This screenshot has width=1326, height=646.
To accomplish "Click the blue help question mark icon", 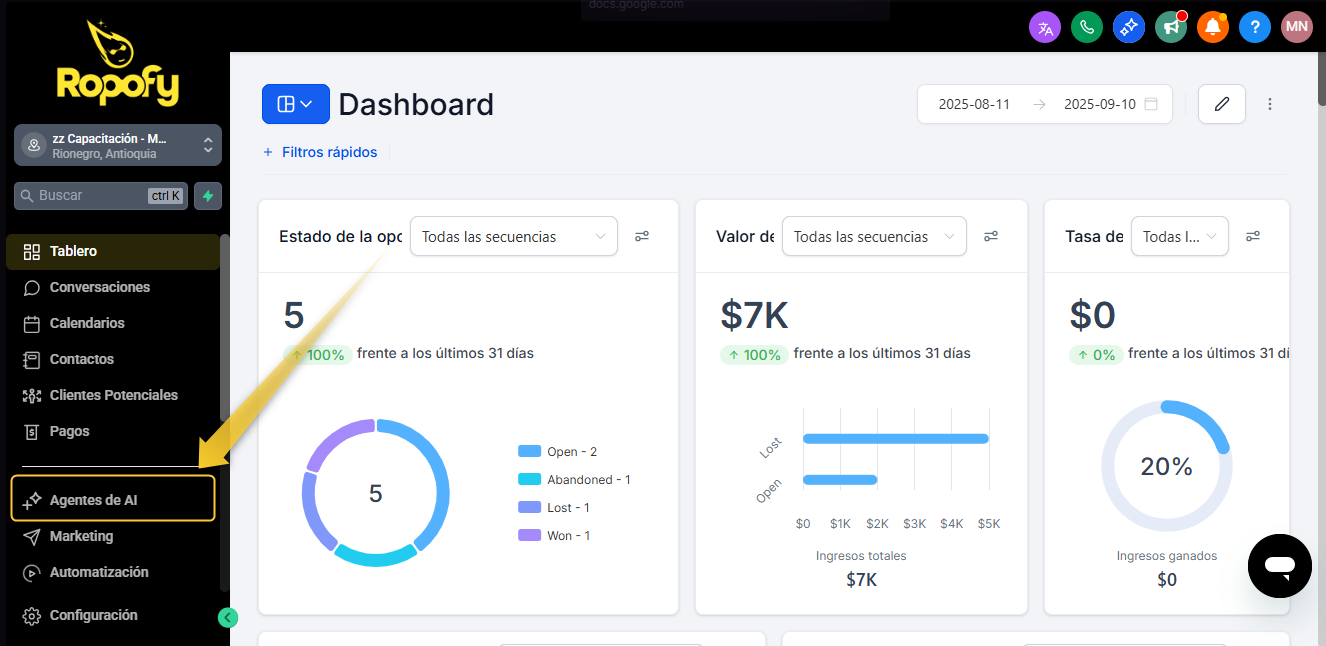I will (x=1255, y=27).
